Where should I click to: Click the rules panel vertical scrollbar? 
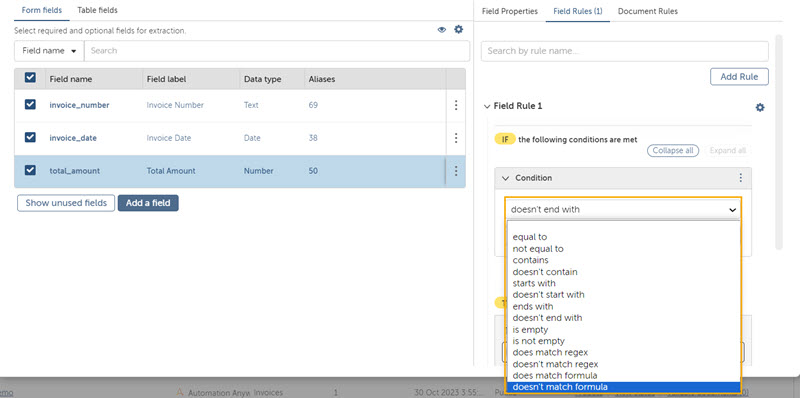coord(778,142)
